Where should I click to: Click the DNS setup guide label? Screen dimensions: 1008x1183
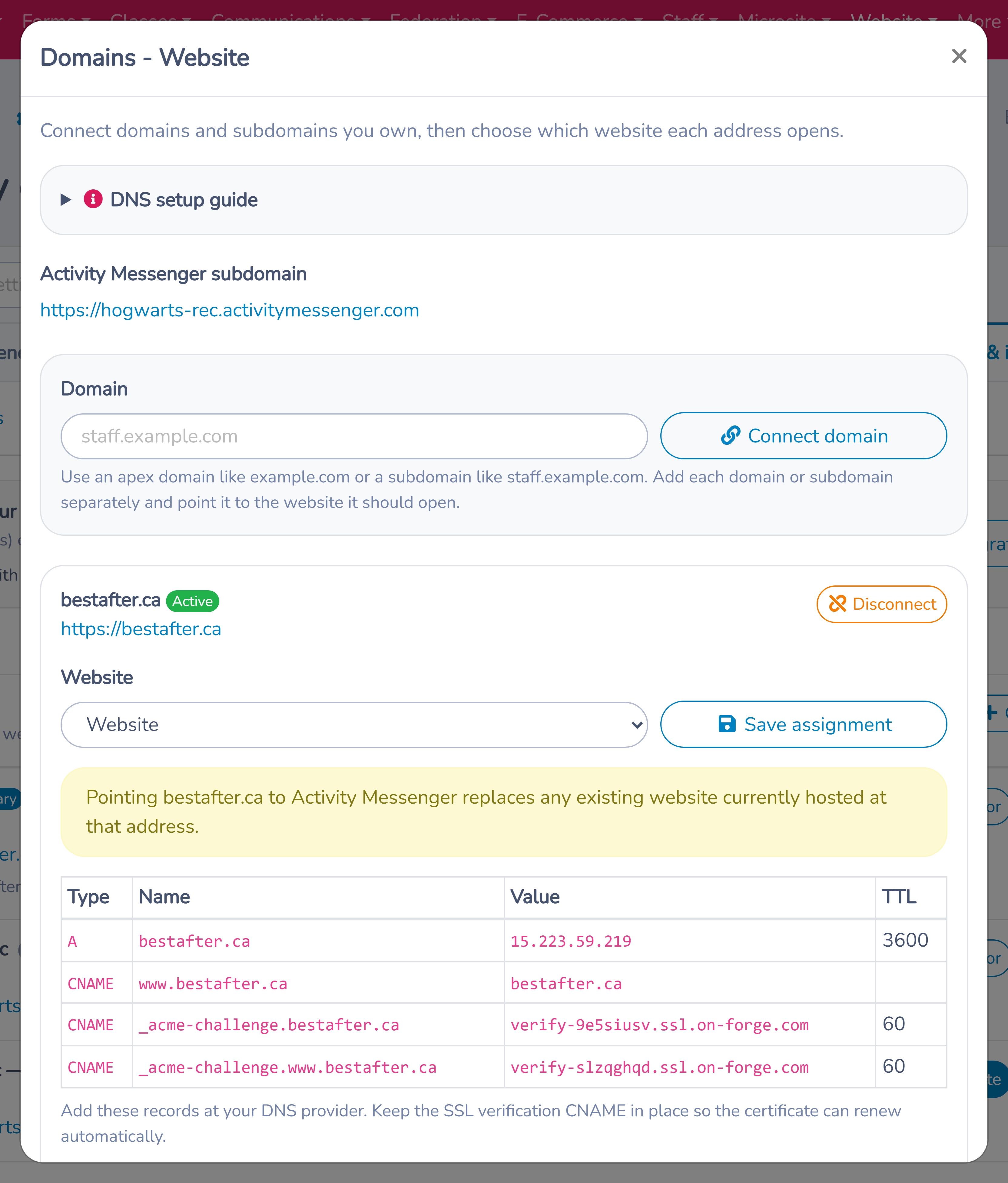[x=184, y=200]
